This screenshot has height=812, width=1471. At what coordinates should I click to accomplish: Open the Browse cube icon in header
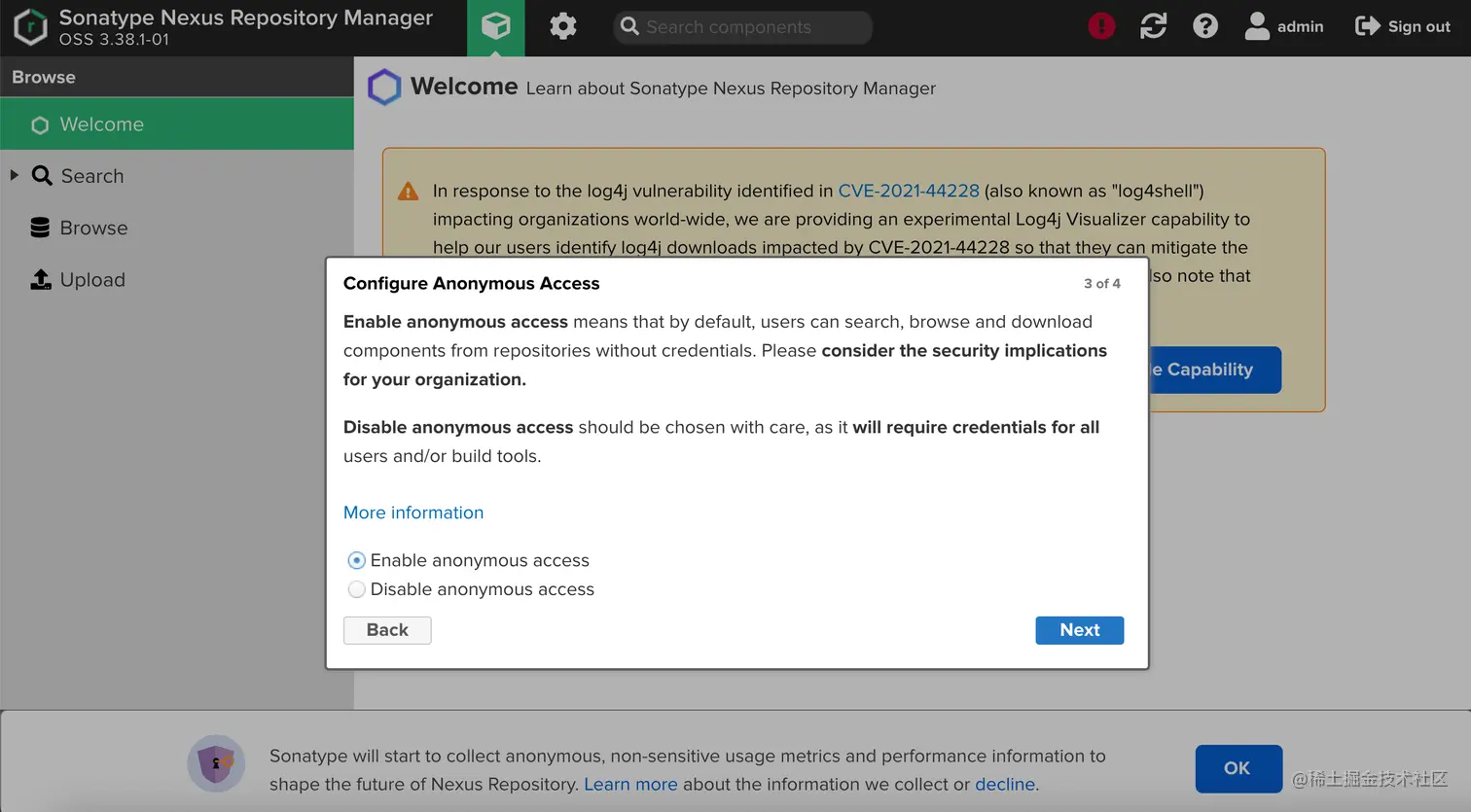(x=496, y=27)
